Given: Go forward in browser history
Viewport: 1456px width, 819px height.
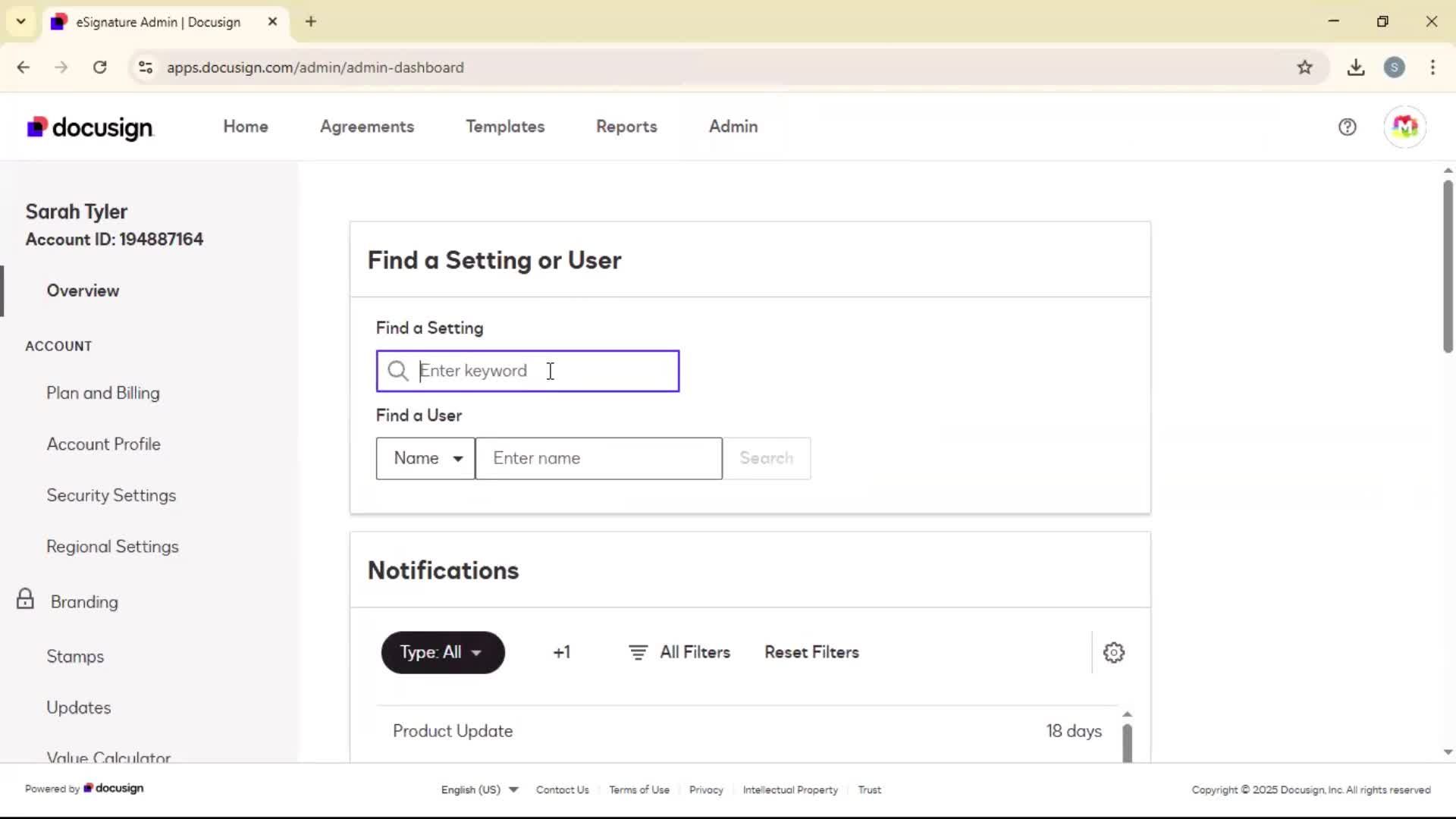Looking at the screenshot, I should pyautogui.click(x=61, y=67).
